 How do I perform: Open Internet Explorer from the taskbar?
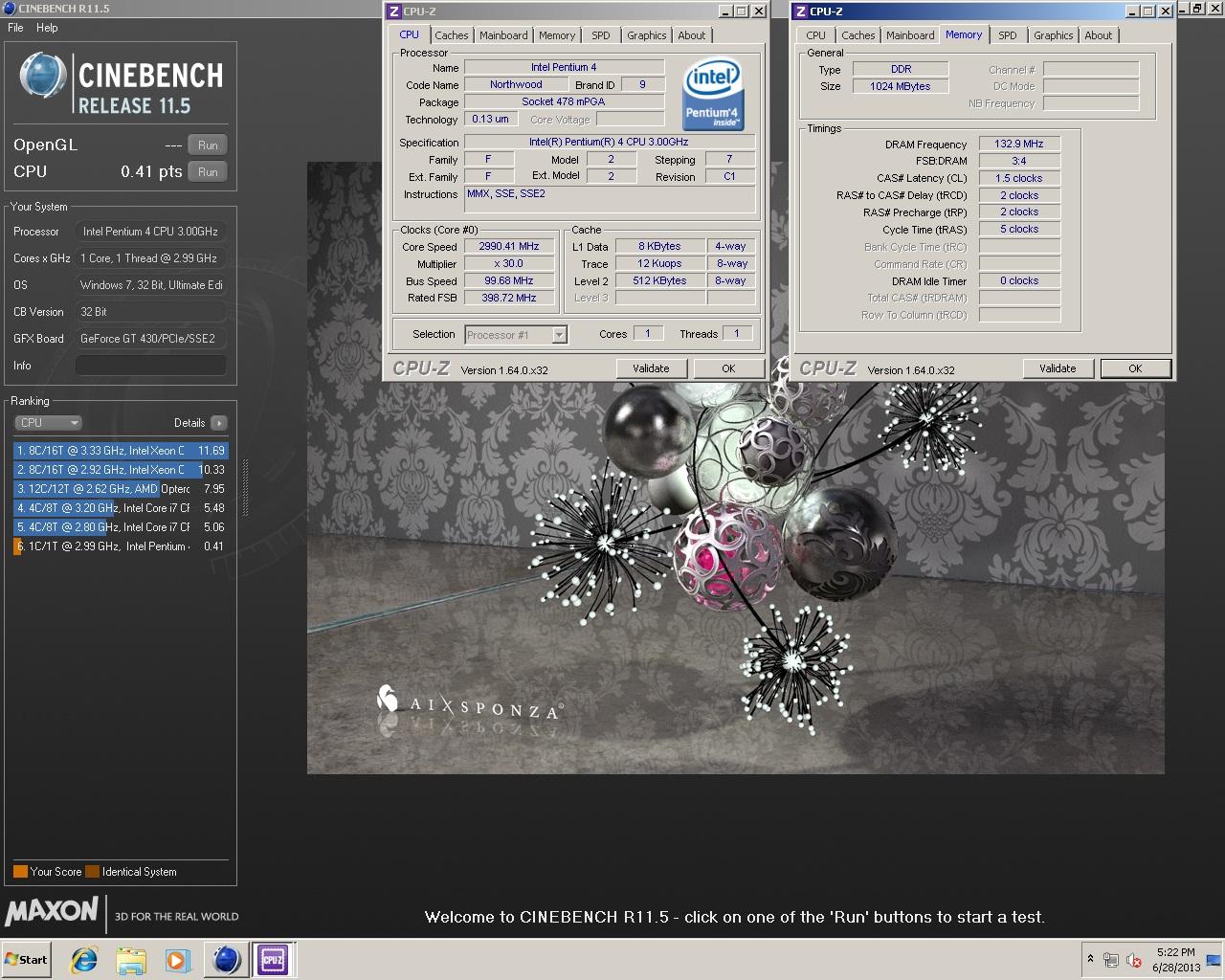[x=84, y=959]
